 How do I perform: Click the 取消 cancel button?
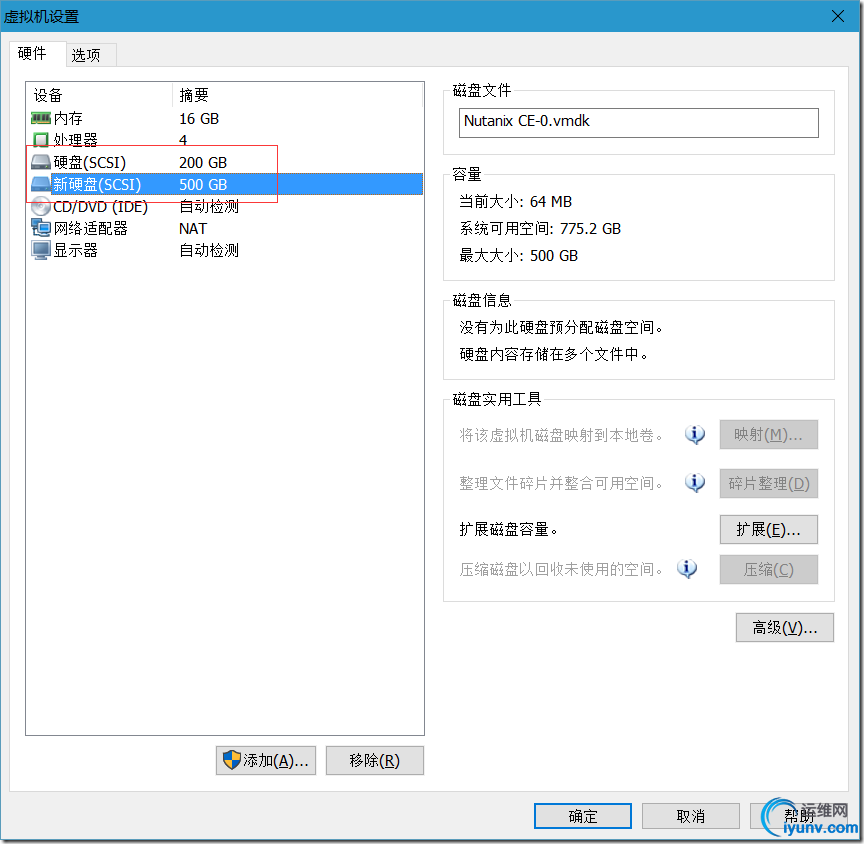690,815
